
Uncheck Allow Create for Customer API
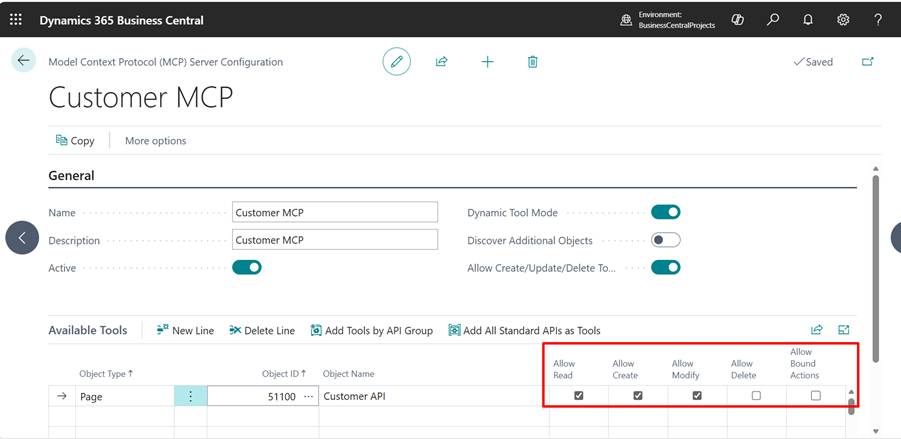click(x=638, y=395)
